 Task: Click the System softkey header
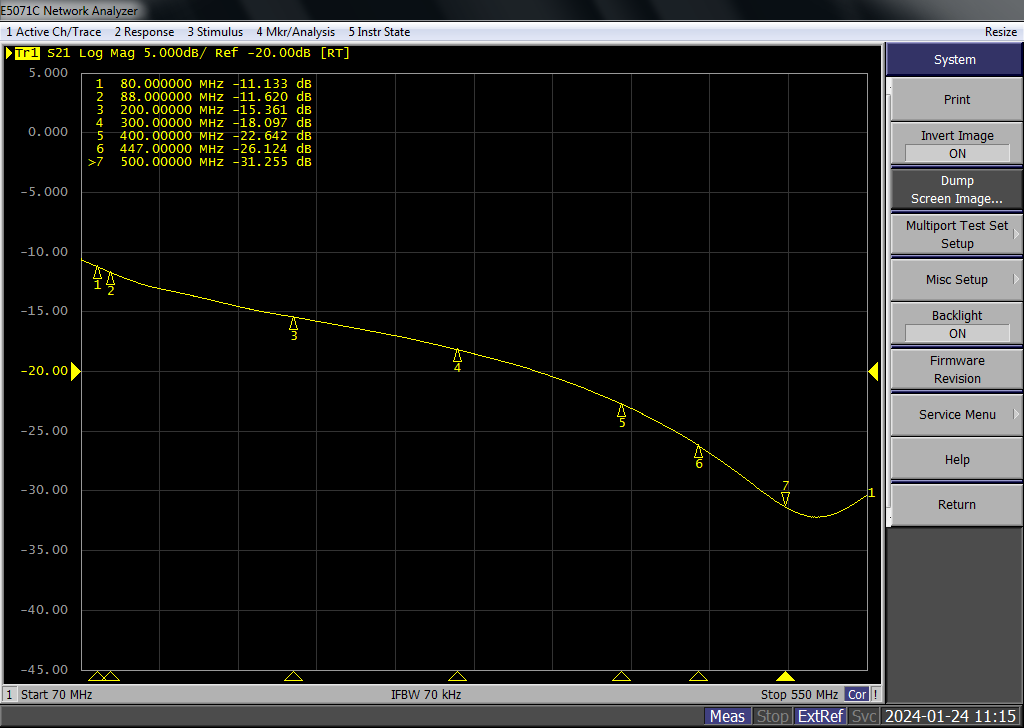click(x=954, y=59)
